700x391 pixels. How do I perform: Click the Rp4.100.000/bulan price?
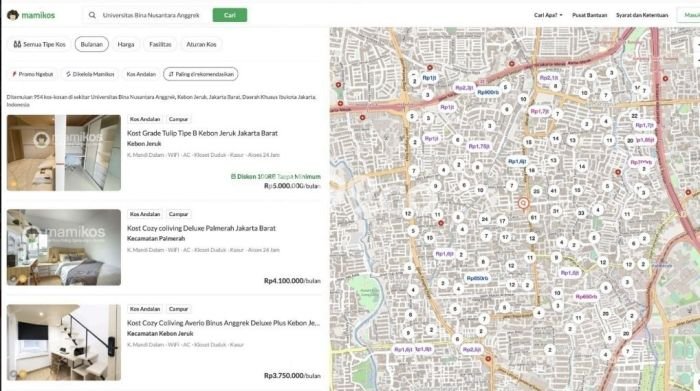point(292,281)
